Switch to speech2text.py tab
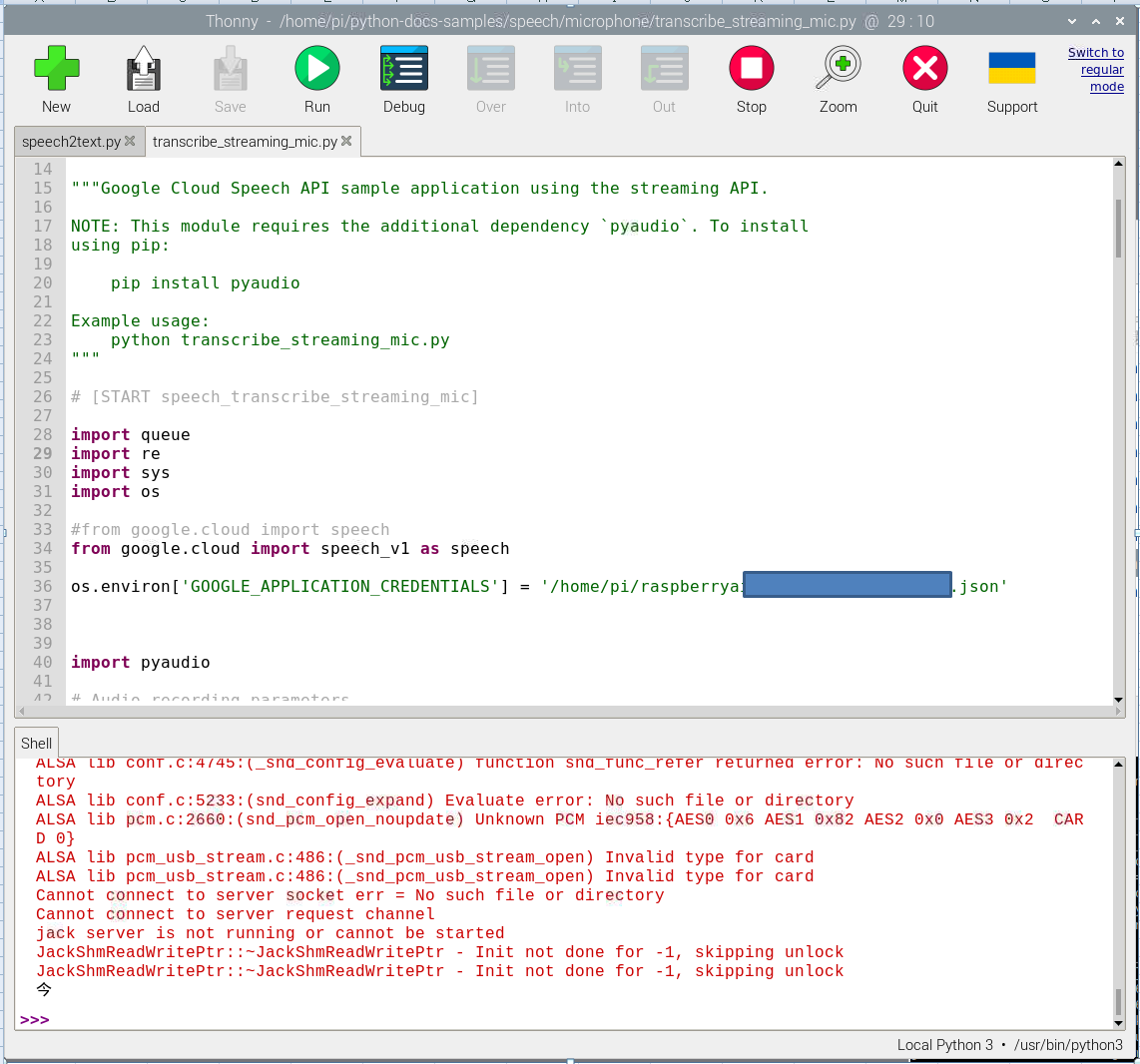The width and height of the screenshot is (1140, 1064). pos(71,142)
